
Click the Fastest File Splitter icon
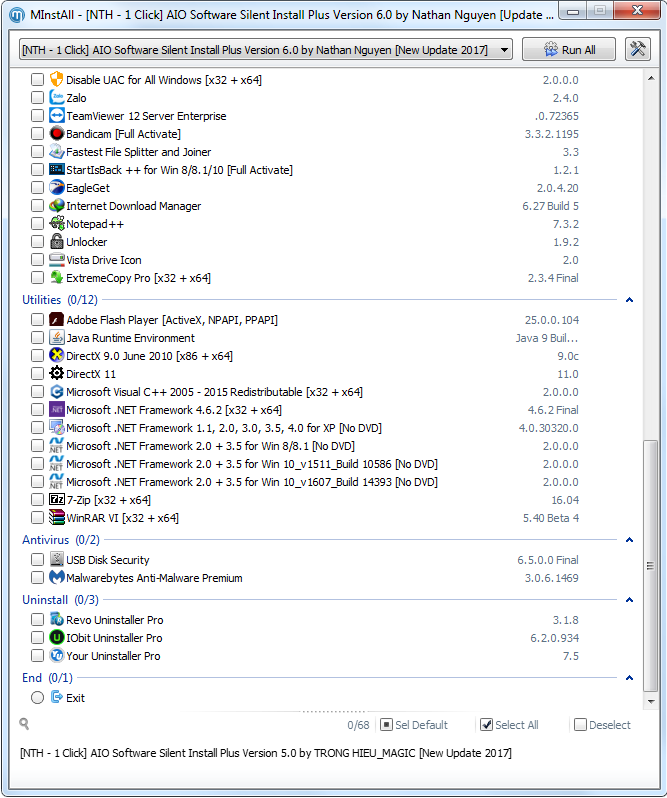click(x=56, y=152)
